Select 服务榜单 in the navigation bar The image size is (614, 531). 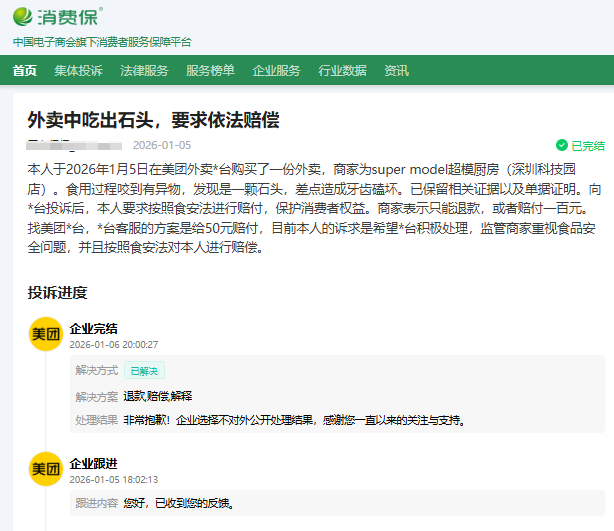[x=210, y=71]
